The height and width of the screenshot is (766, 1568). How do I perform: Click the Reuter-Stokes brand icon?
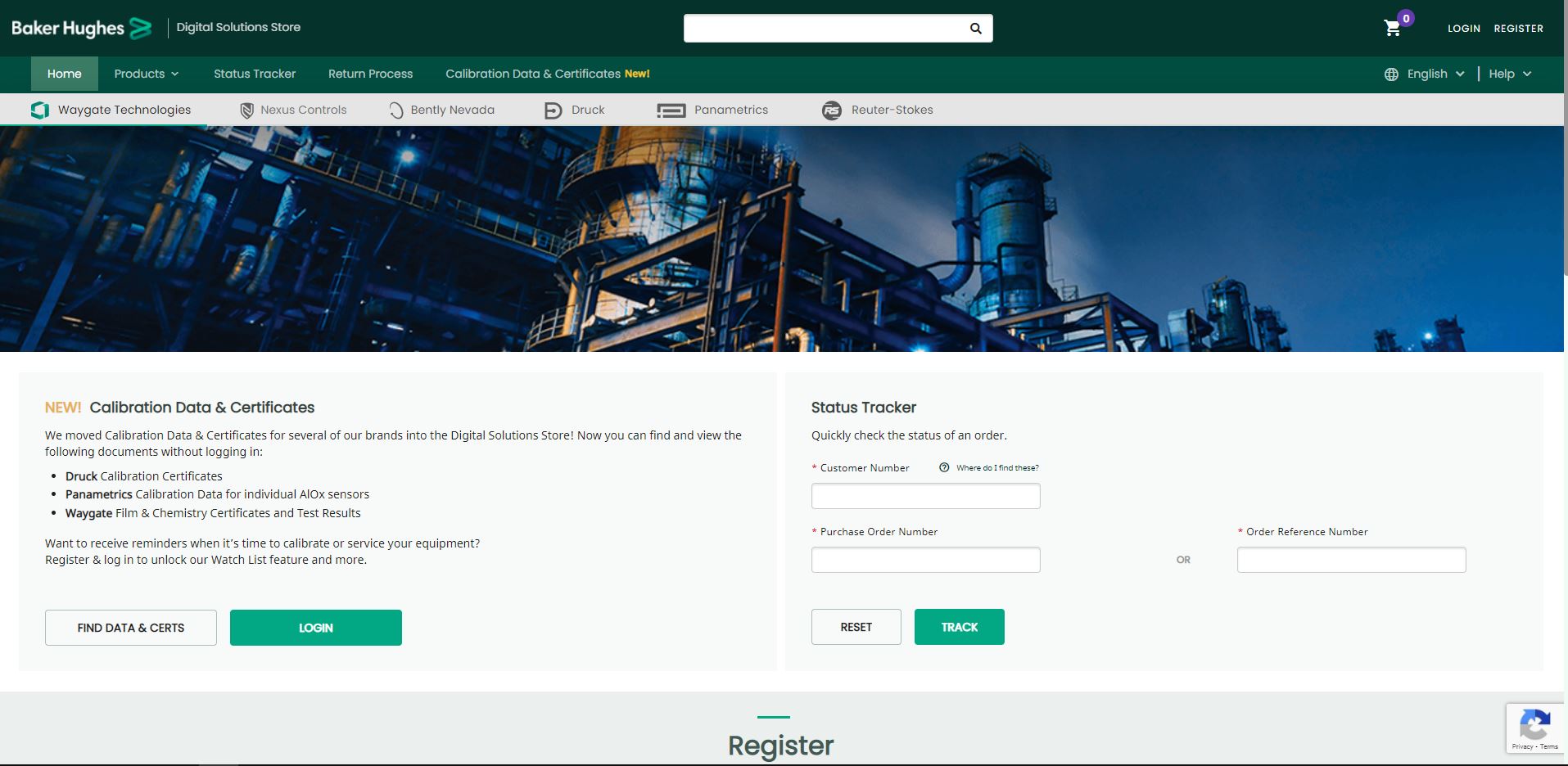(x=832, y=110)
